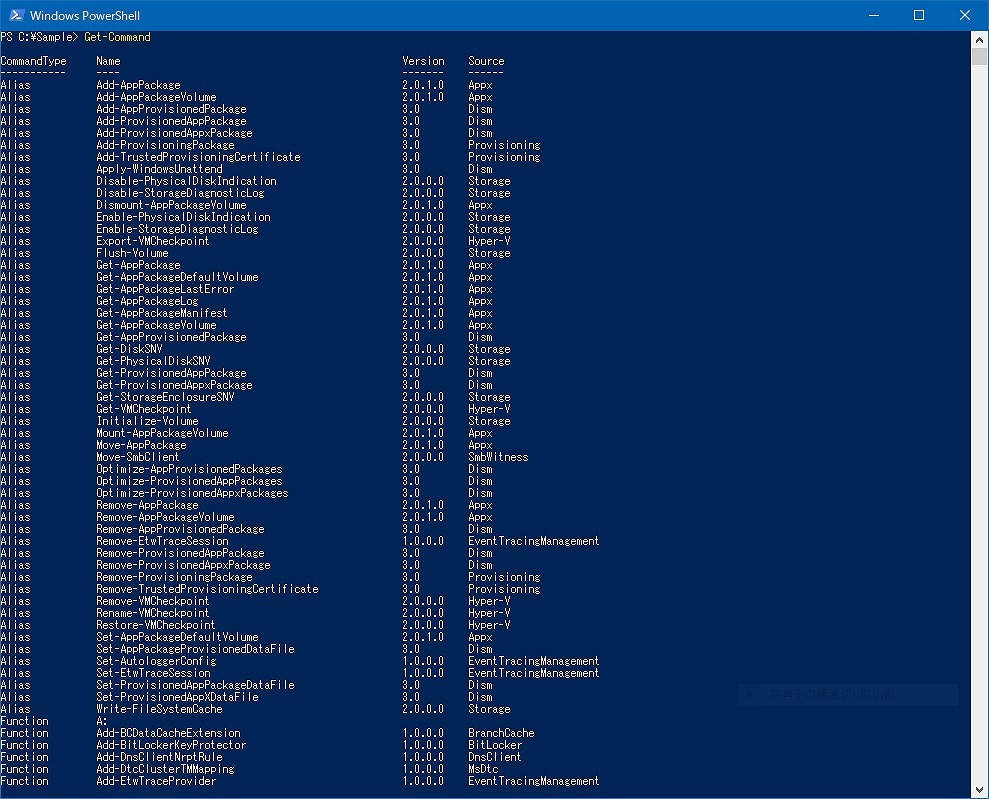This screenshot has width=989, height=799.
Task: Minimize the Windows PowerShell window
Action: point(874,15)
